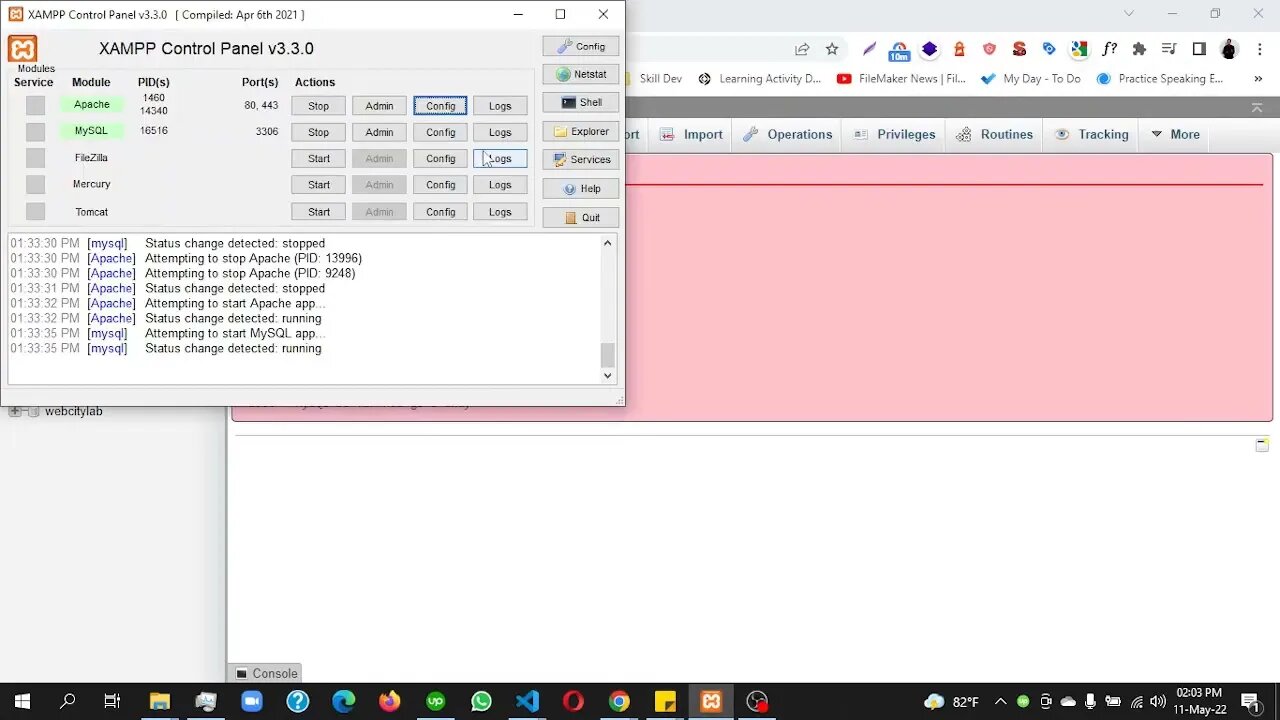Click the f? extension icon

coord(1109,49)
